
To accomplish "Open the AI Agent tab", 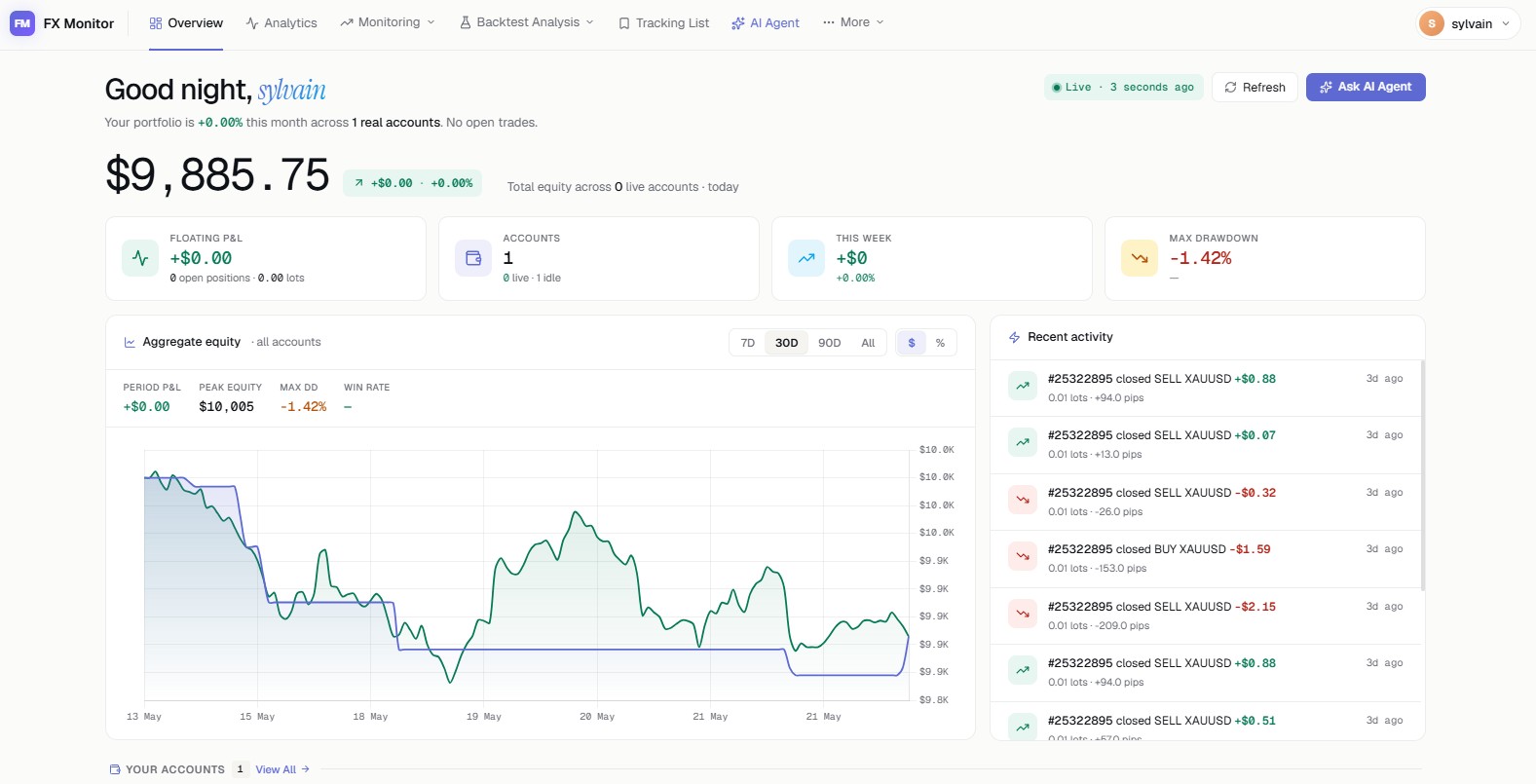I will (x=766, y=22).
